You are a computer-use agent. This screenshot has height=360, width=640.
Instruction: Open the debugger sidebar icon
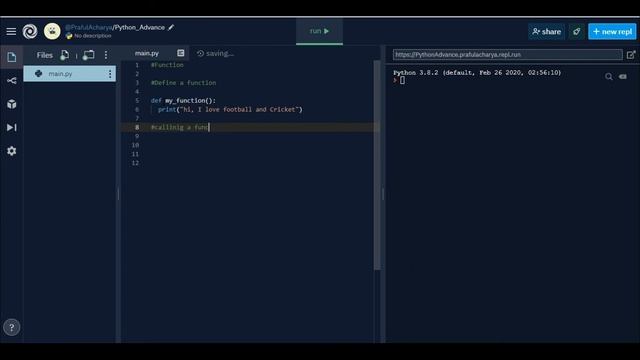click(x=11, y=127)
